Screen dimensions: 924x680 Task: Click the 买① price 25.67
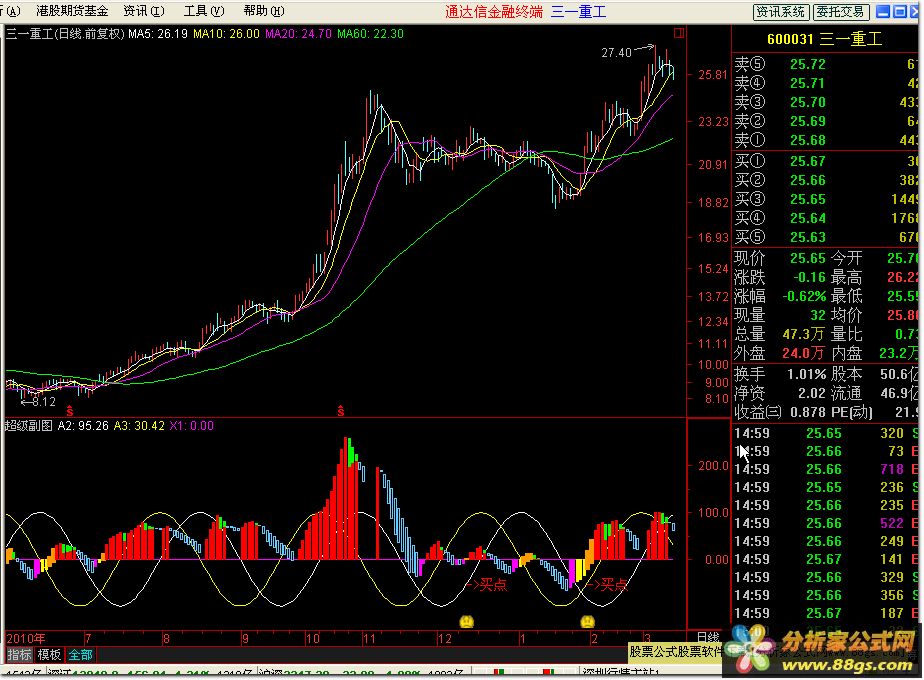tap(807, 161)
